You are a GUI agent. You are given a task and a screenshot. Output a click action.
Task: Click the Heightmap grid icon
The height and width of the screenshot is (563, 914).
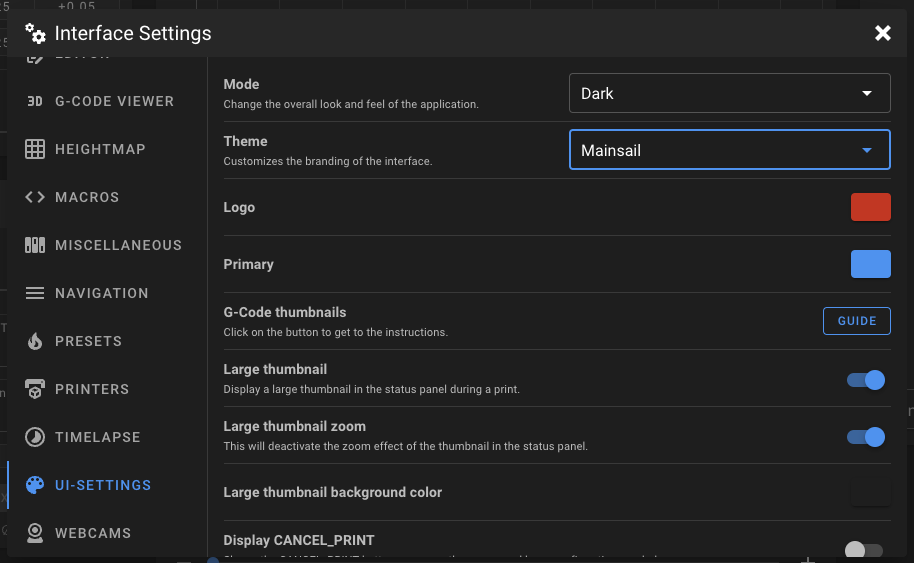pyautogui.click(x=35, y=149)
